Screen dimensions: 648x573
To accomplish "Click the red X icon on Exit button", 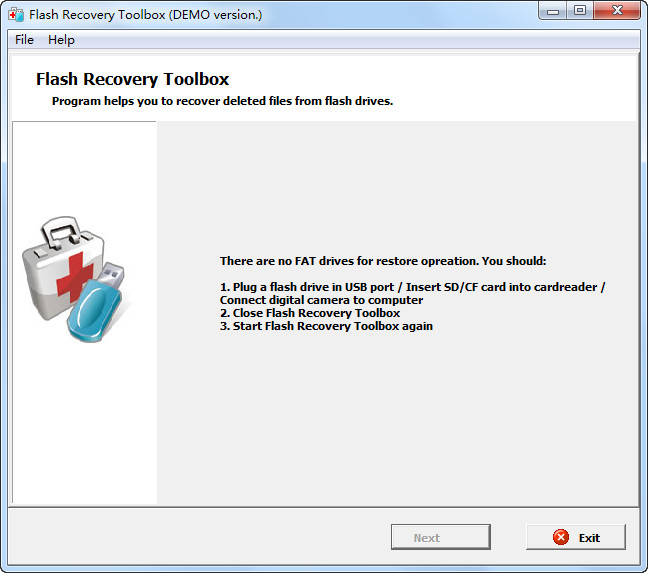I will pyautogui.click(x=561, y=537).
